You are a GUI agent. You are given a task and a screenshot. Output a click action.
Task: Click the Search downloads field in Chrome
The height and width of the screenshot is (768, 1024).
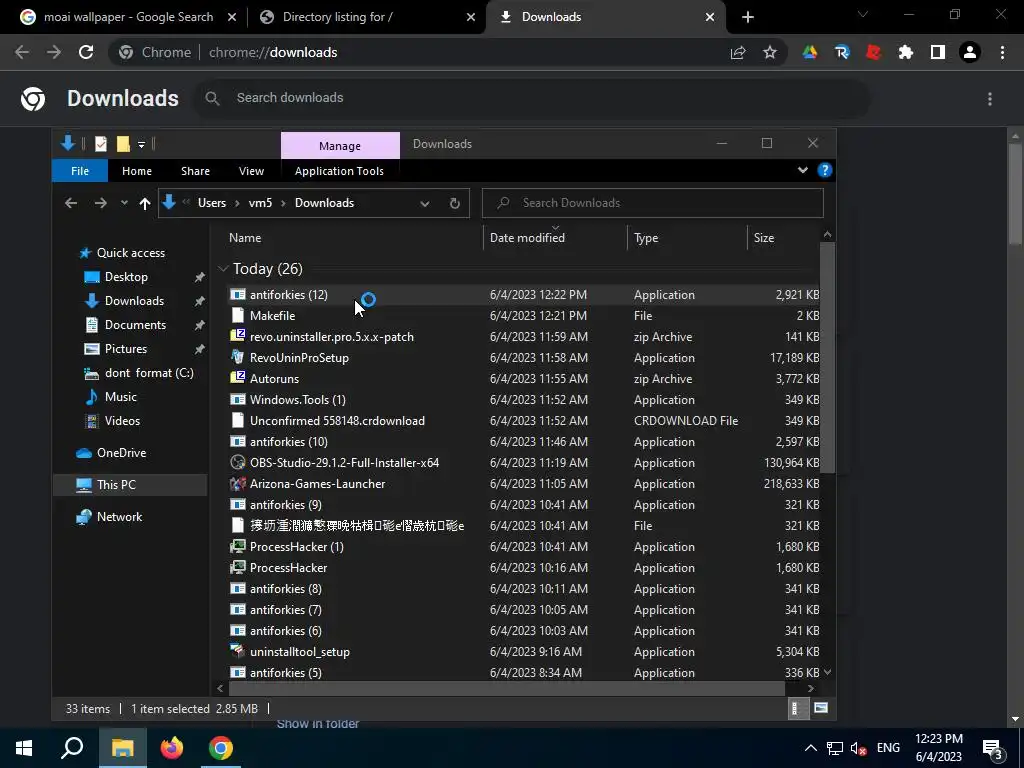[532, 98]
